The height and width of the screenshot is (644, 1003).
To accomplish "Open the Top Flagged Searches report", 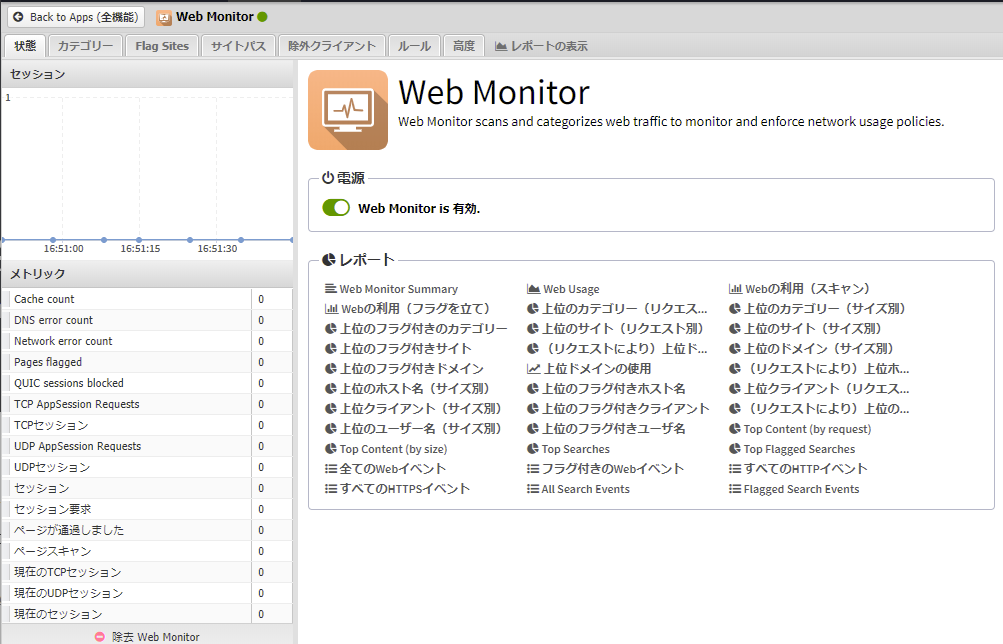I will coord(799,449).
